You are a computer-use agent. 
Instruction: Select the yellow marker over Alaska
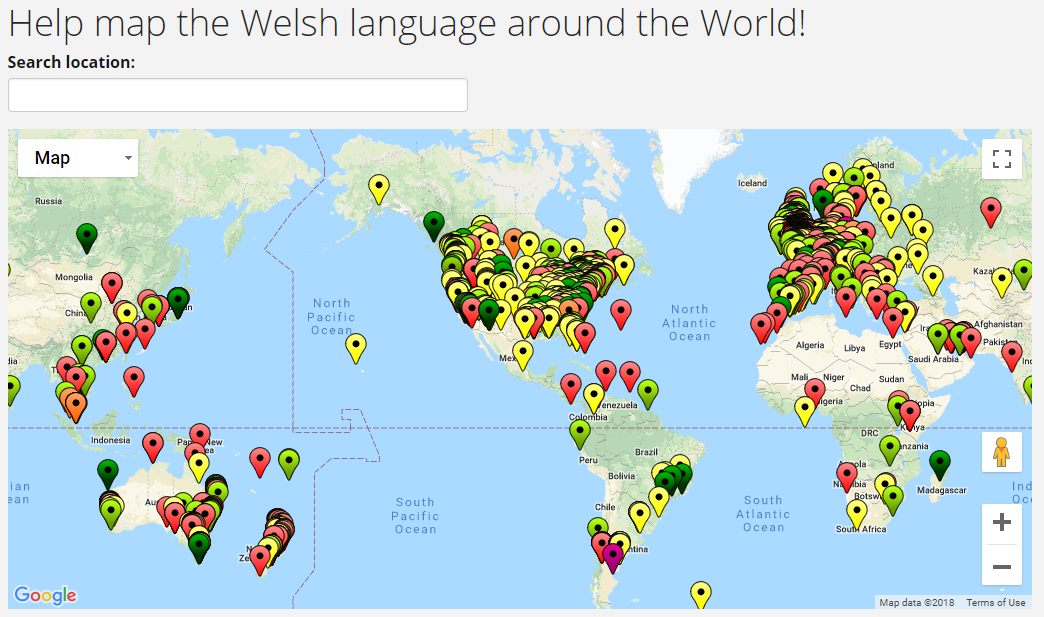point(378,185)
